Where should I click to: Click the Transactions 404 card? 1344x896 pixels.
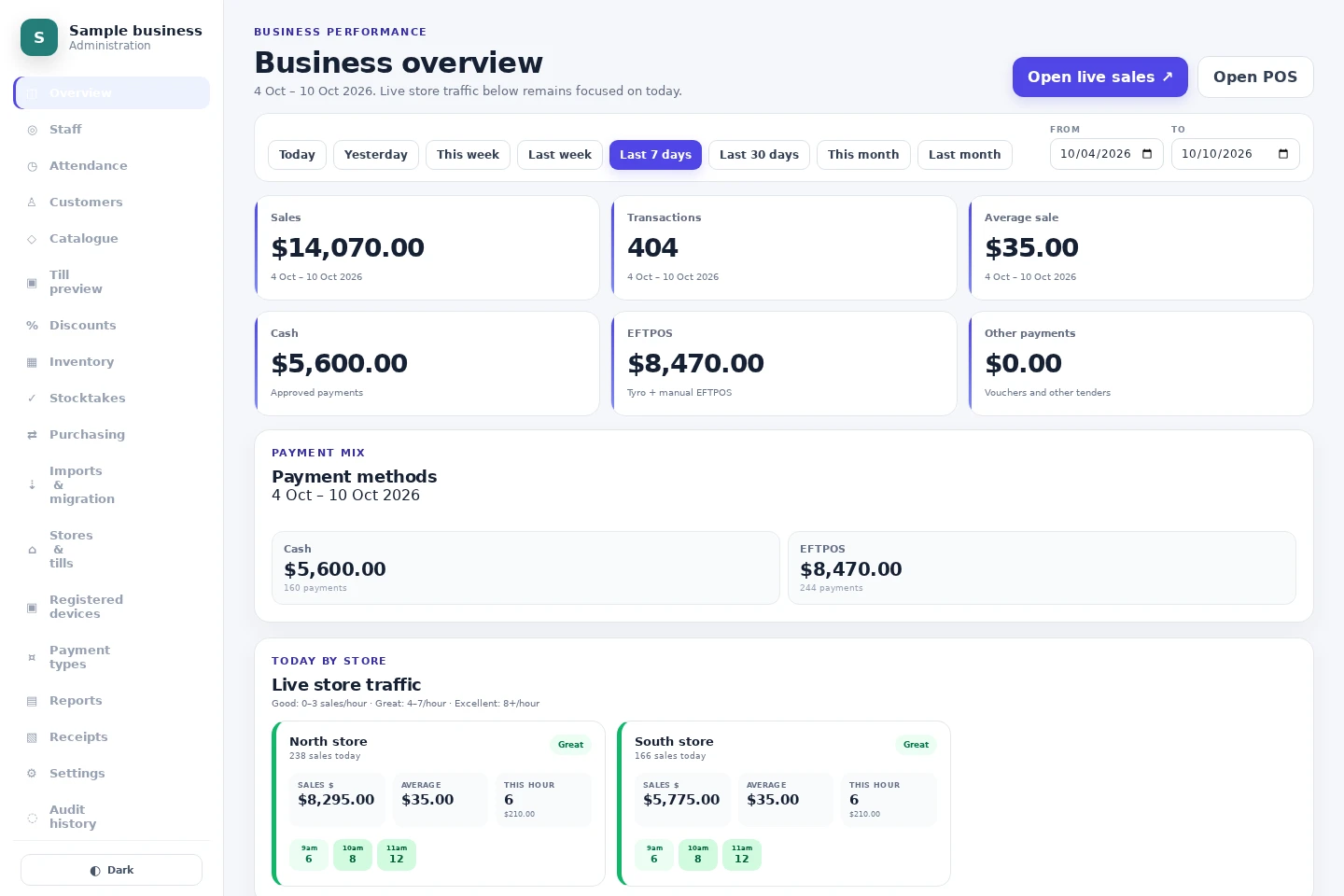[784, 247]
